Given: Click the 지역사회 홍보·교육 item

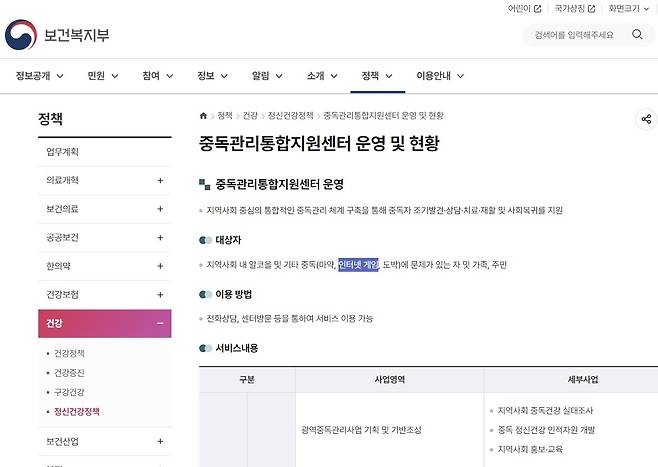Looking at the screenshot, I should pyautogui.click(x=530, y=449).
